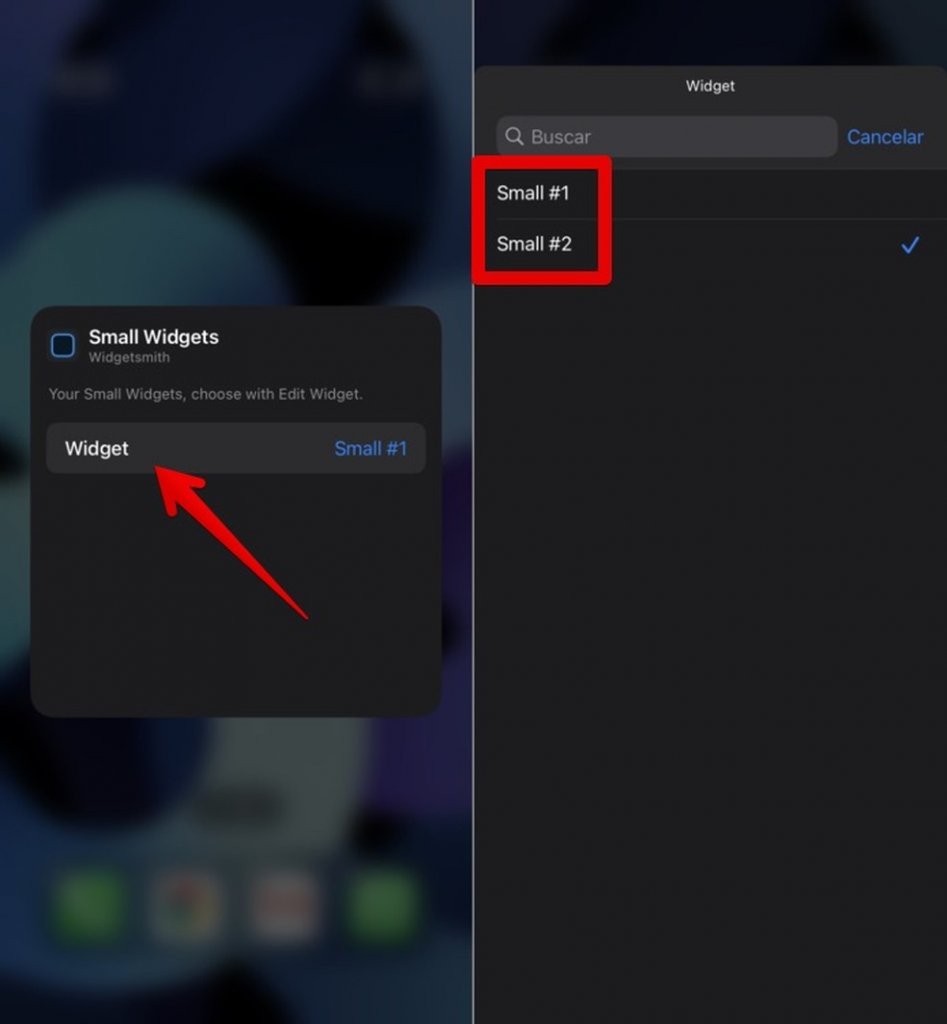947x1024 pixels.
Task: Click the Widgetsmith square app icon
Action: point(63,345)
